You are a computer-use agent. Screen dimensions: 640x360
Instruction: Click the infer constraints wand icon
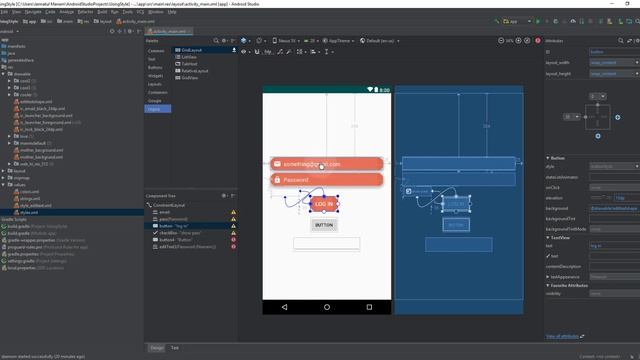[x=289, y=52]
